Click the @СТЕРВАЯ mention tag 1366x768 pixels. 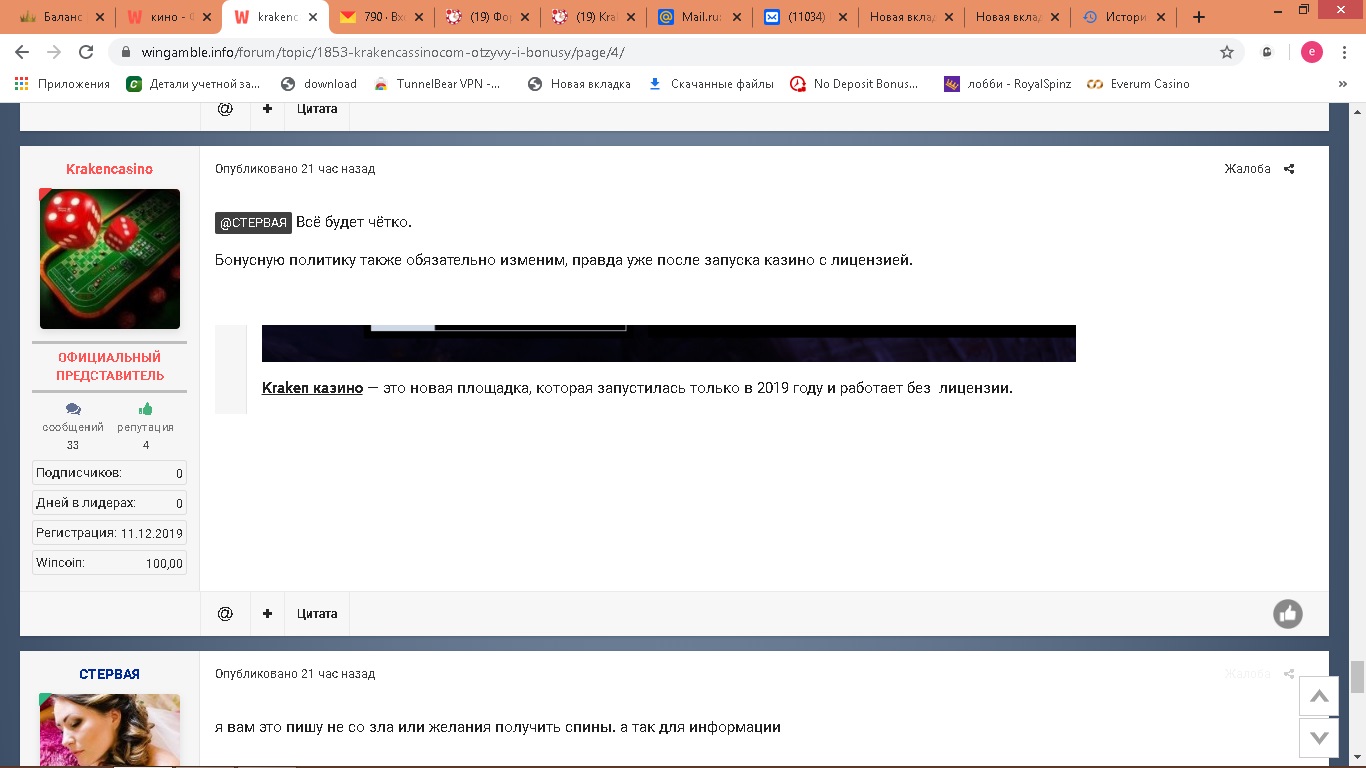(253, 222)
